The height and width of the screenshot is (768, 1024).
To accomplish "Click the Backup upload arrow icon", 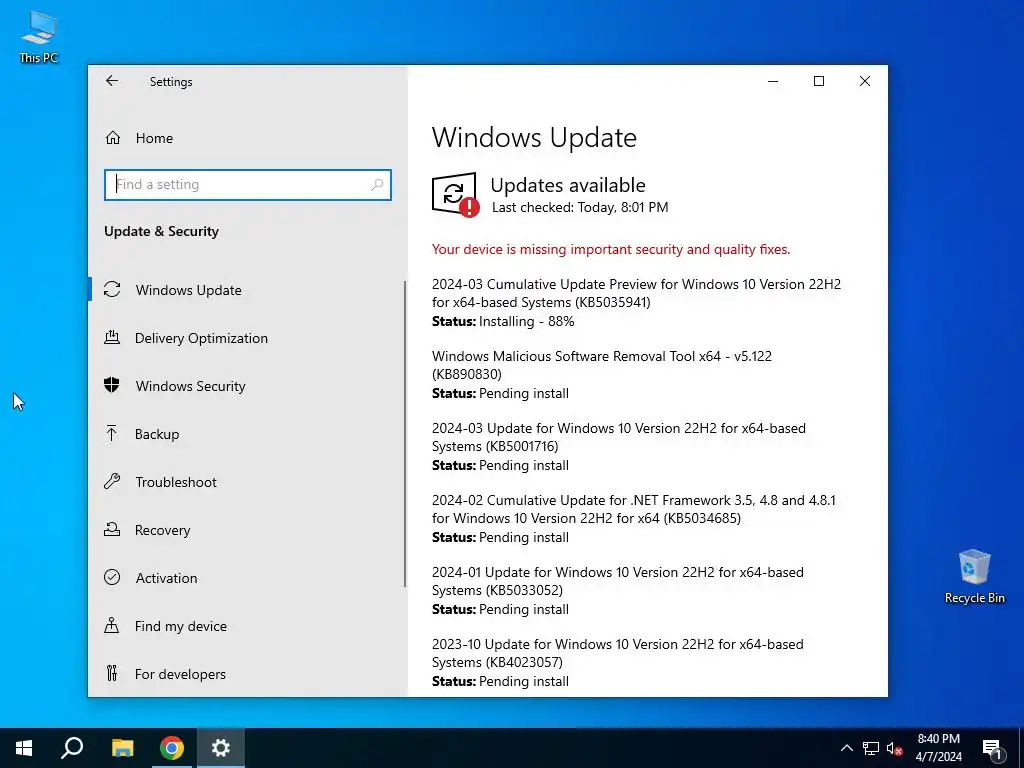I will point(112,433).
